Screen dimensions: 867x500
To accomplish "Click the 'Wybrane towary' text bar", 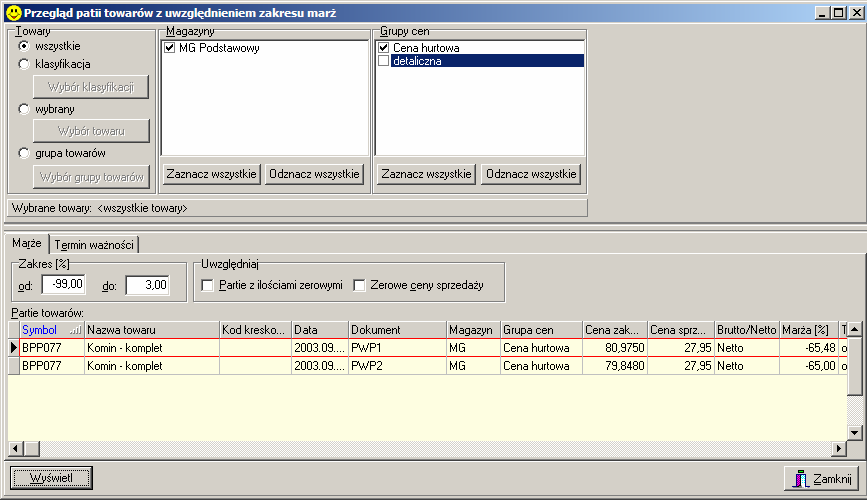I will [x=297, y=209].
